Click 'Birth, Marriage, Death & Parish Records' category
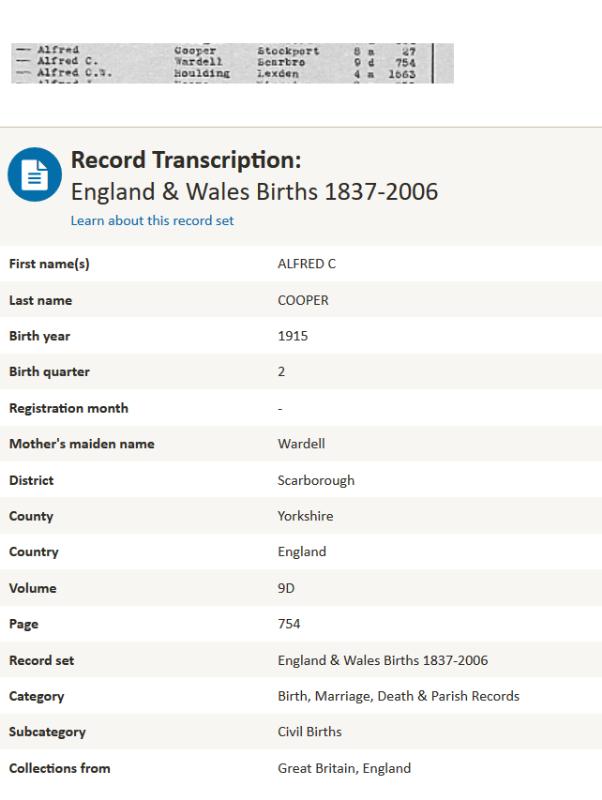 point(398,696)
